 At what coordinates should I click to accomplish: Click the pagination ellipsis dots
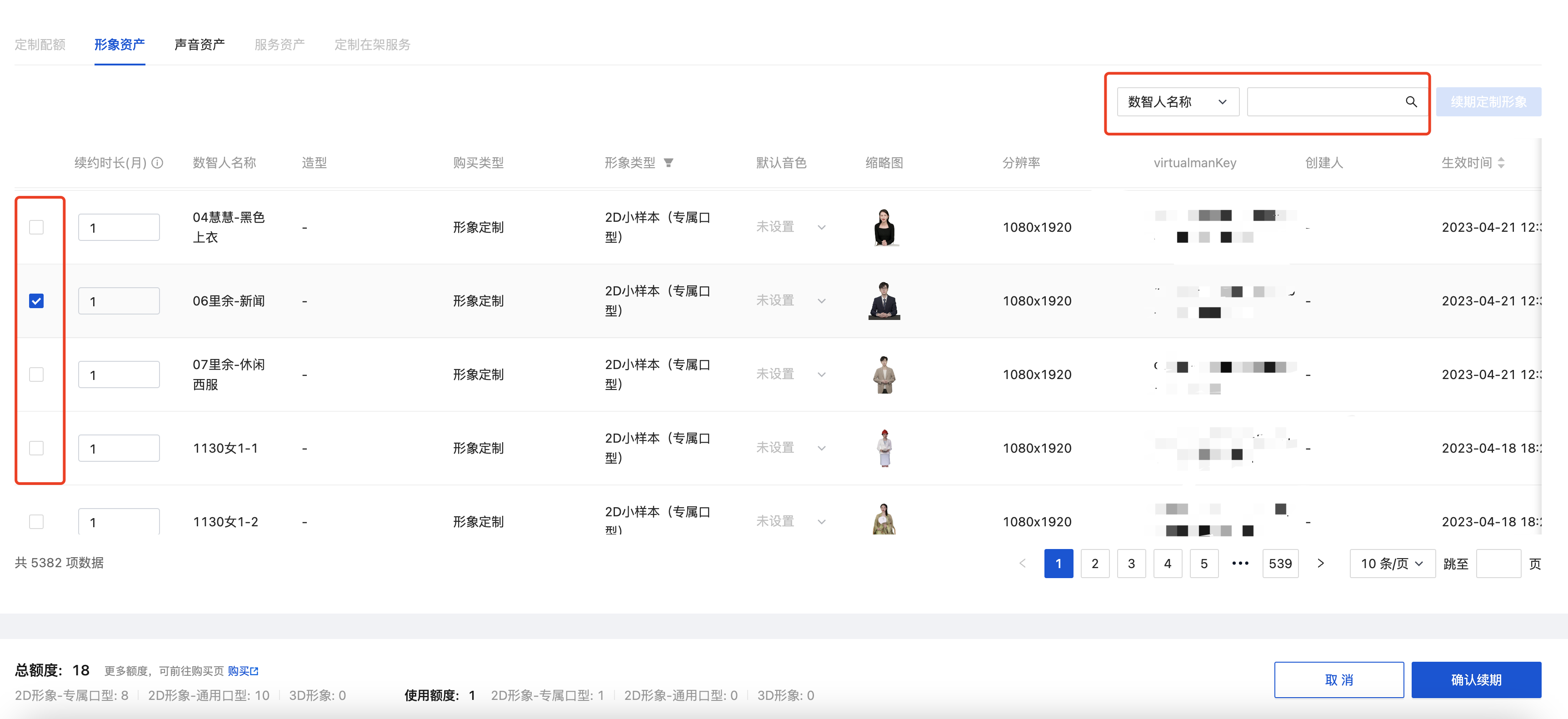click(1240, 563)
